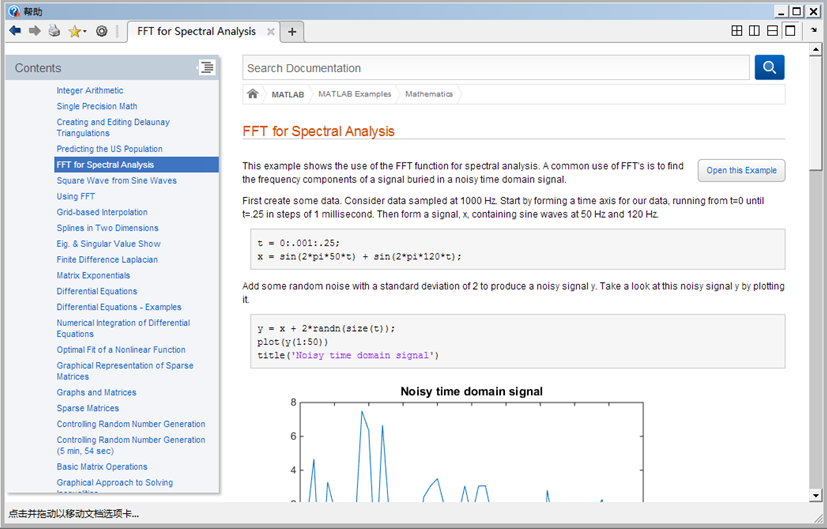Switch to four-pane tile layout

737,31
